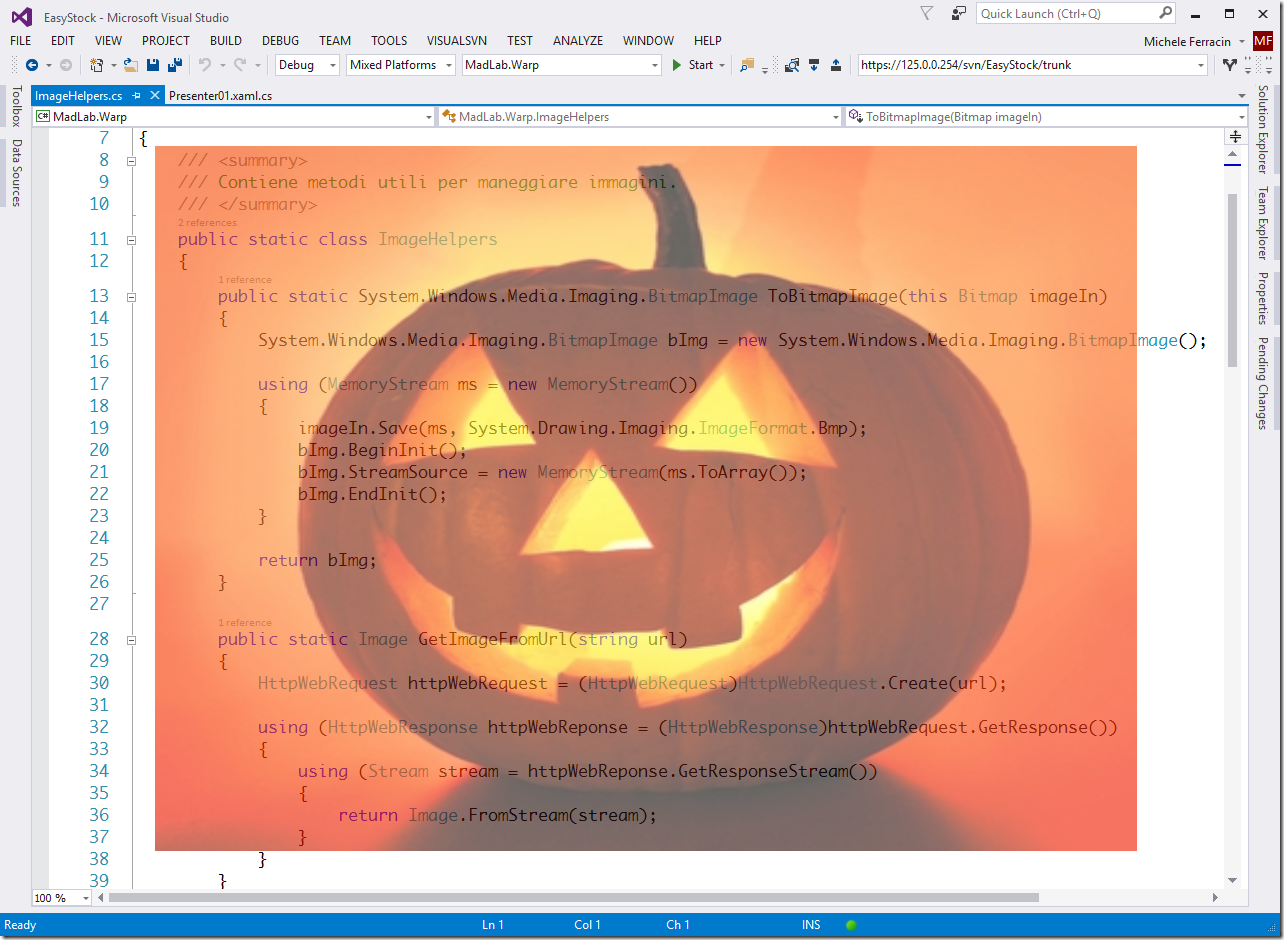Click the Navigate Backward arrow icon
This screenshot has height=940, width=1284.
pyautogui.click(x=31, y=65)
